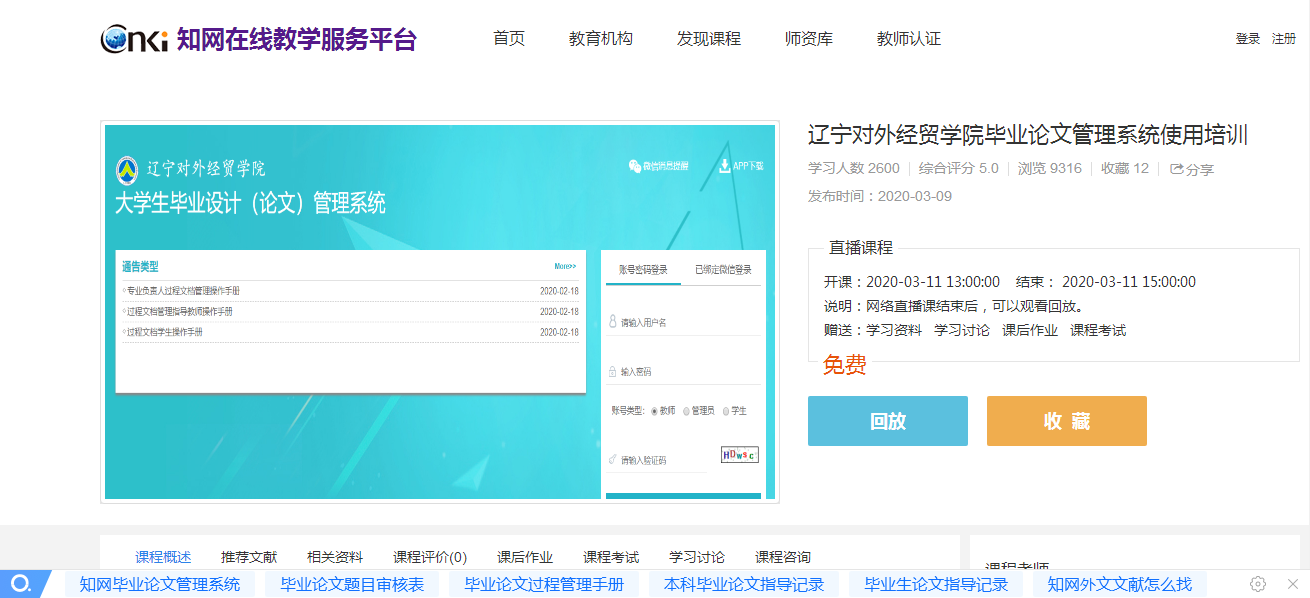The height and width of the screenshot is (598, 1310).
Task: Select suggestion 毕业生论文指导记录
Action: (936, 584)
